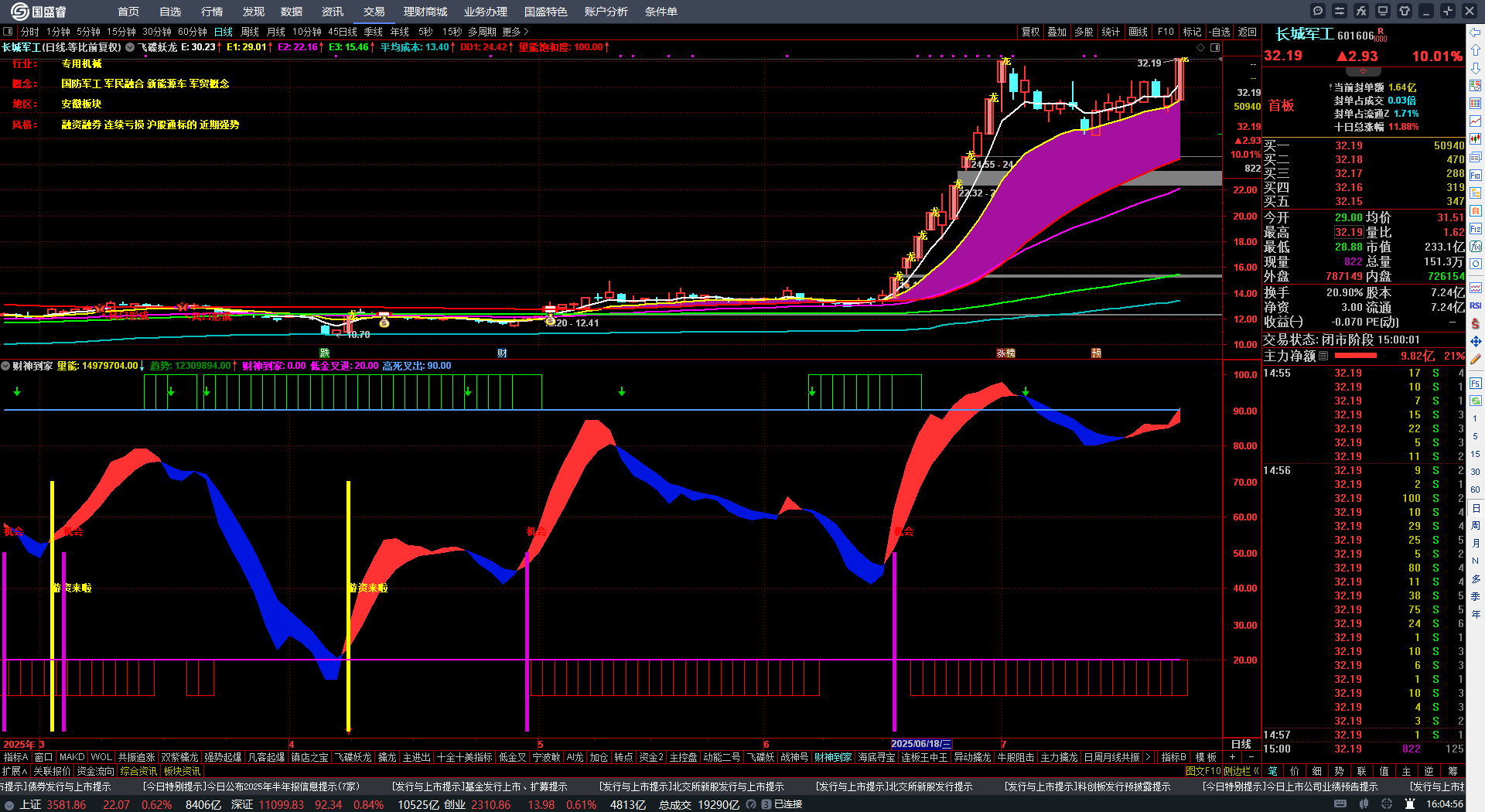Toggle 叠加 overlay option
Image resolution: width=1485 pixels, height=812 pixels.
coord(1057,32)
